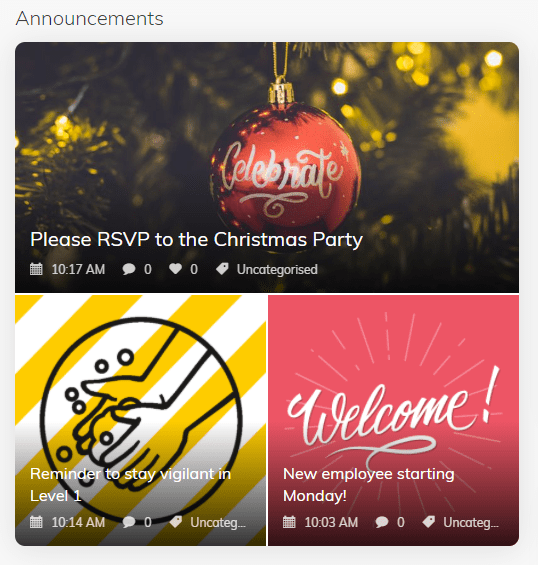Select truncated Uncateg... category on reminder post
The height and width of the screenshot is (565, 538).
[x=218, y=522]
